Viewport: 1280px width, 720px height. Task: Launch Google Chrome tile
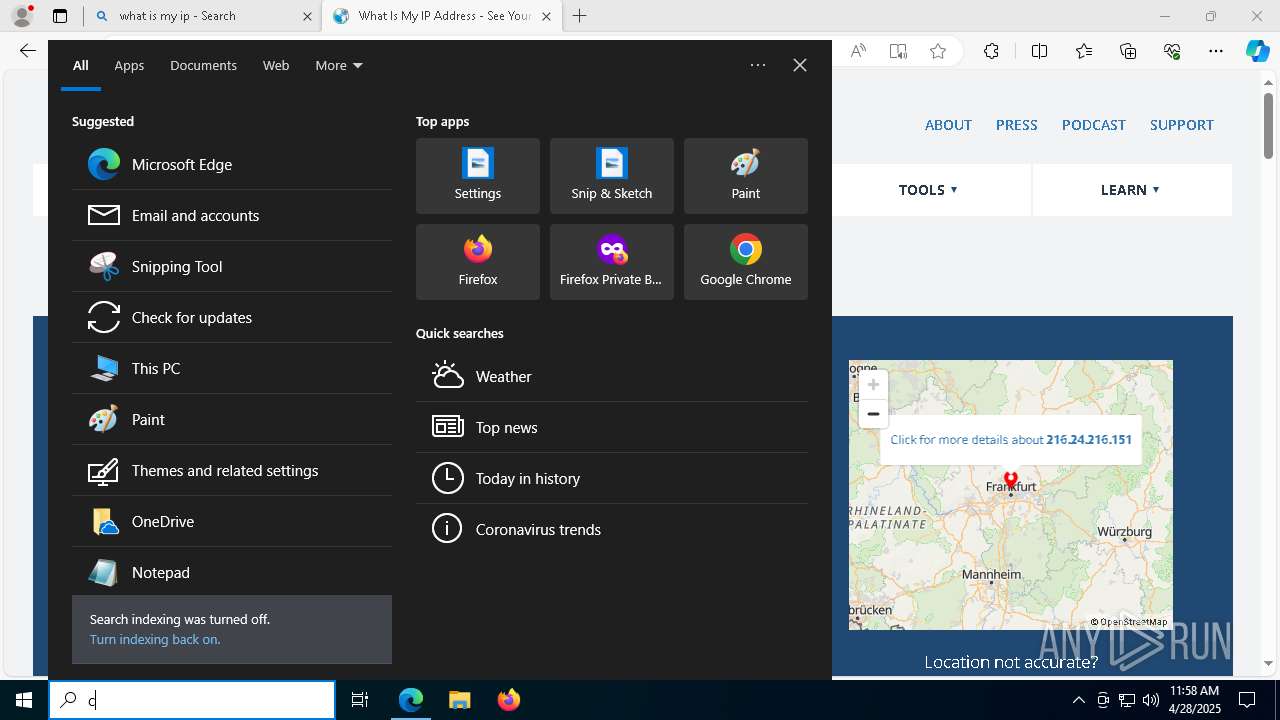pos(746,262)
